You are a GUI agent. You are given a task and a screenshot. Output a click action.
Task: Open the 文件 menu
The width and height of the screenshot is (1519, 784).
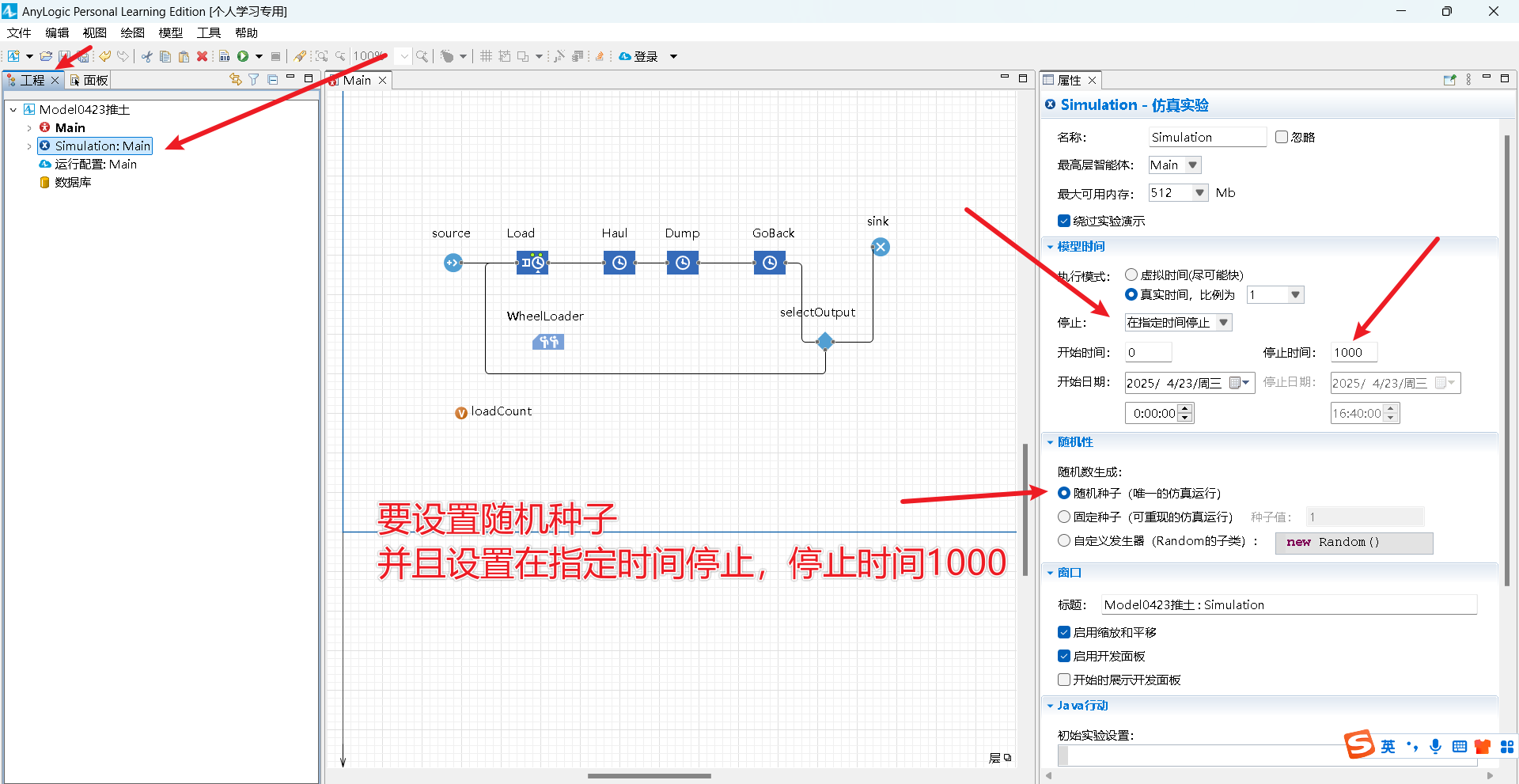tap(19, 32)
